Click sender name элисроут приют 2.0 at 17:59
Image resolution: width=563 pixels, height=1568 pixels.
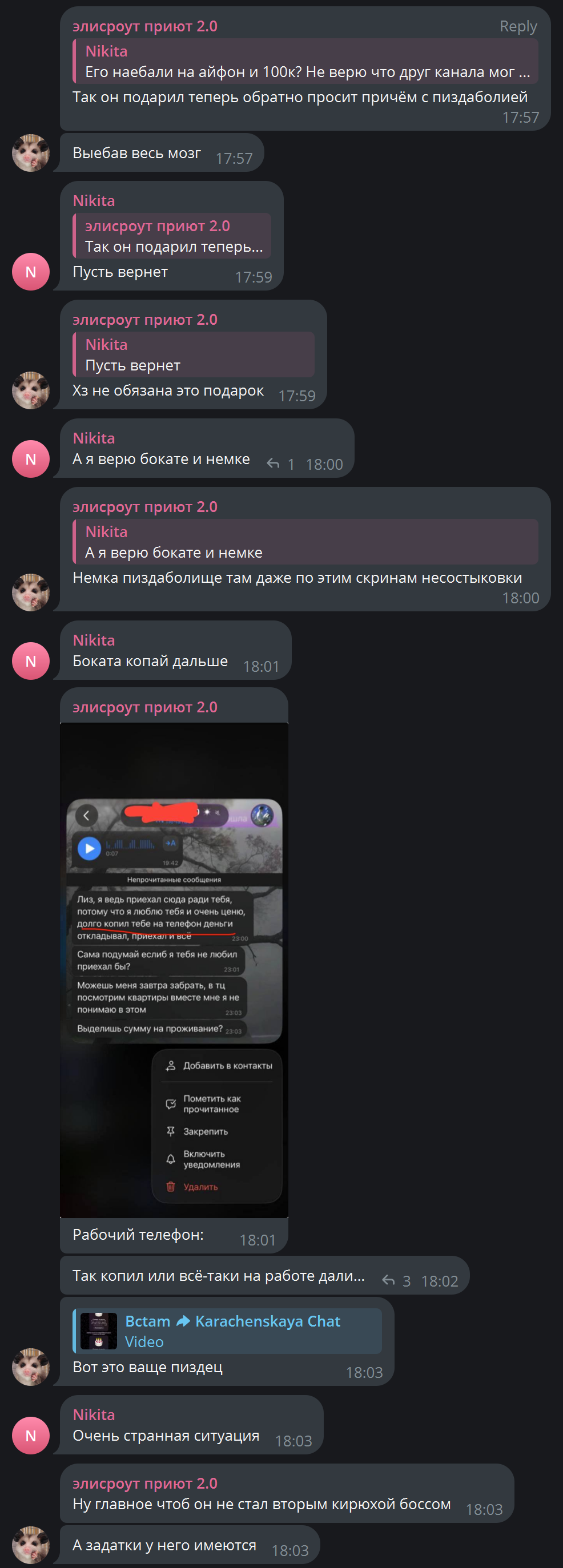[145, 320]
